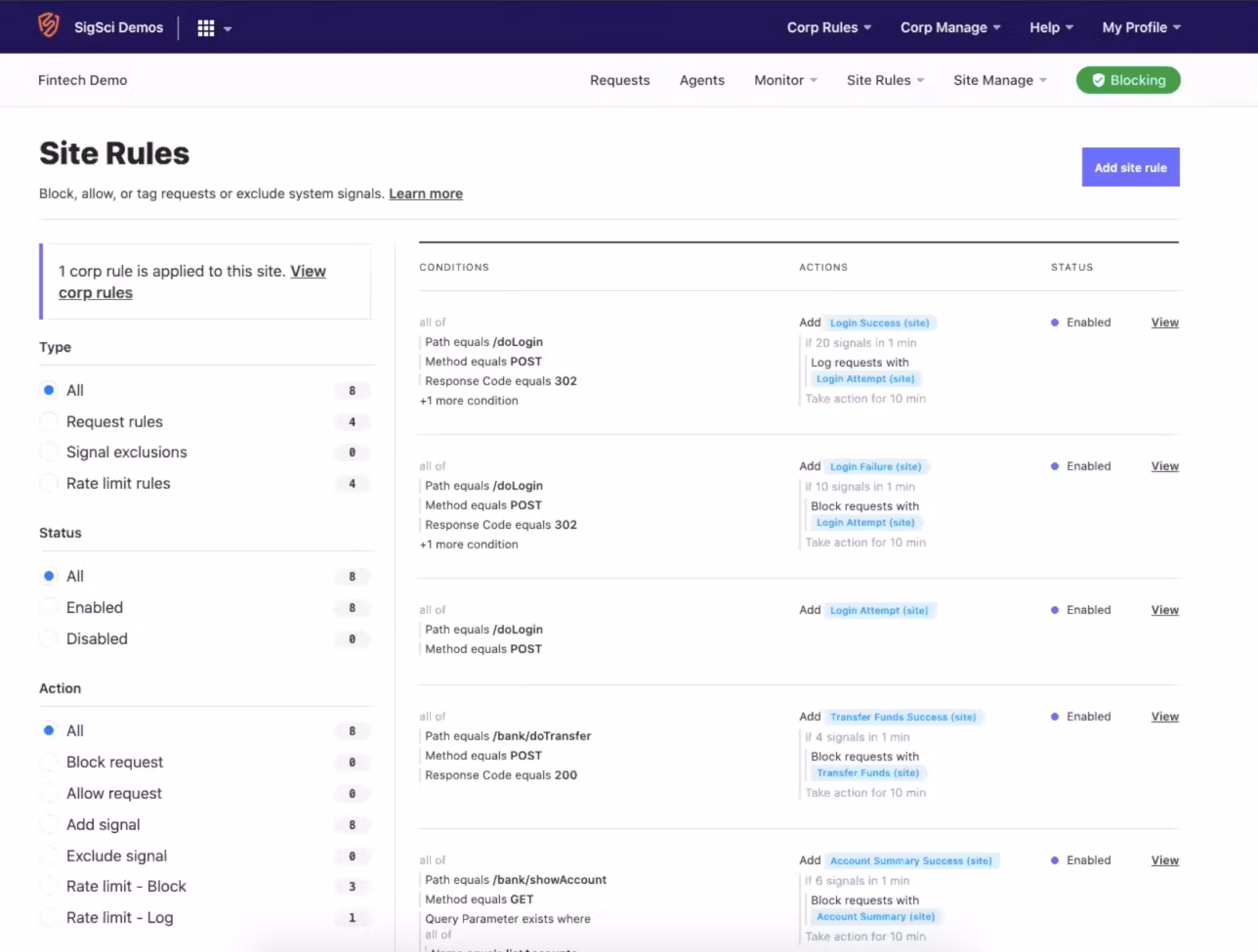Expand the Site Manage dropdown
The height and width of the screenshot is (952, 1258).
click(999, 80)
